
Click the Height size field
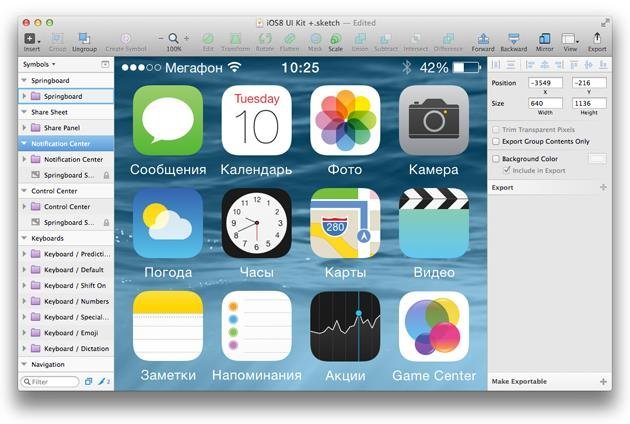point(589,103)
